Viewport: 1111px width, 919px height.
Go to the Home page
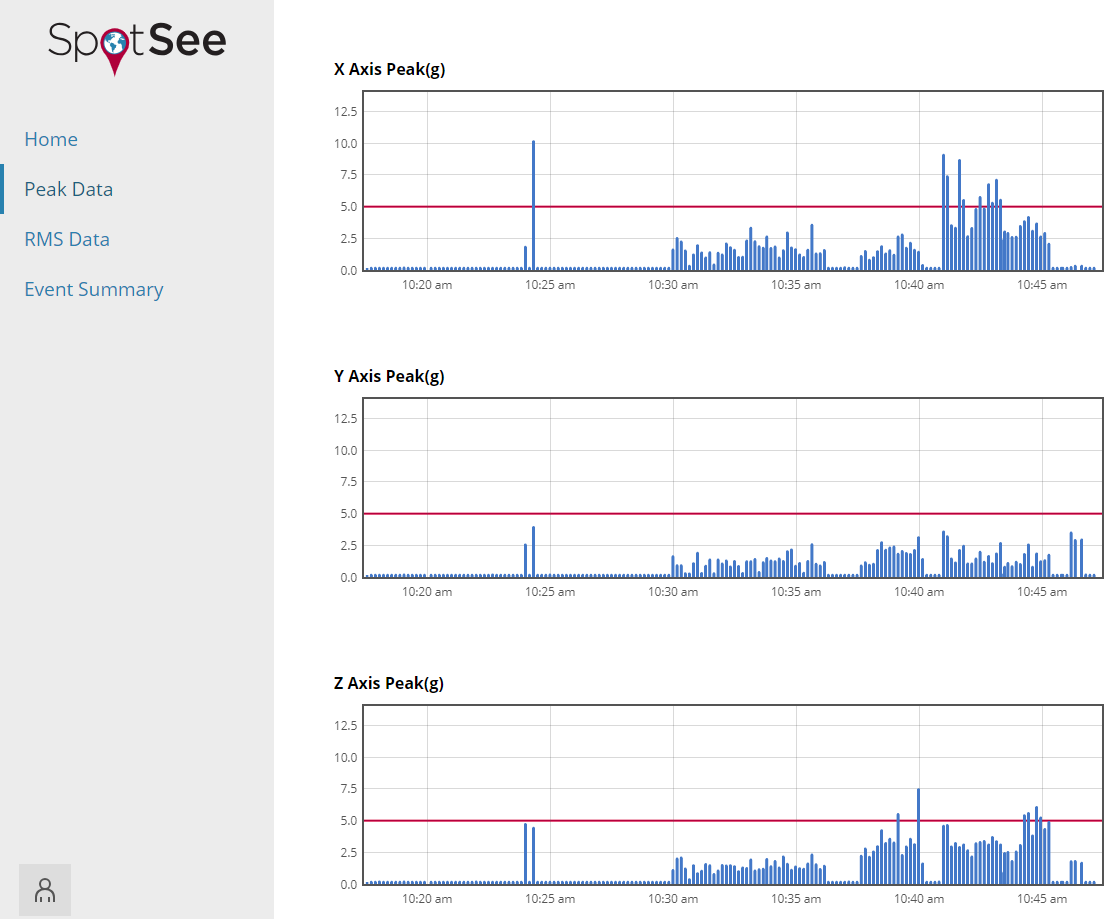51,139
